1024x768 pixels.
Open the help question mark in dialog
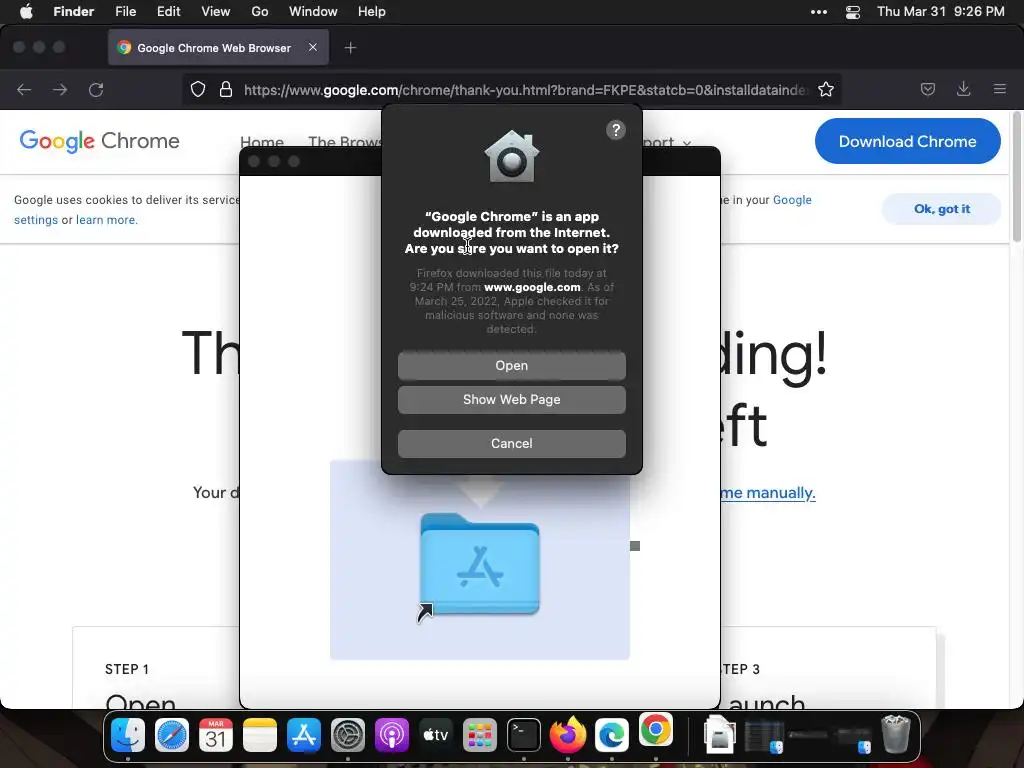[615, 130]
